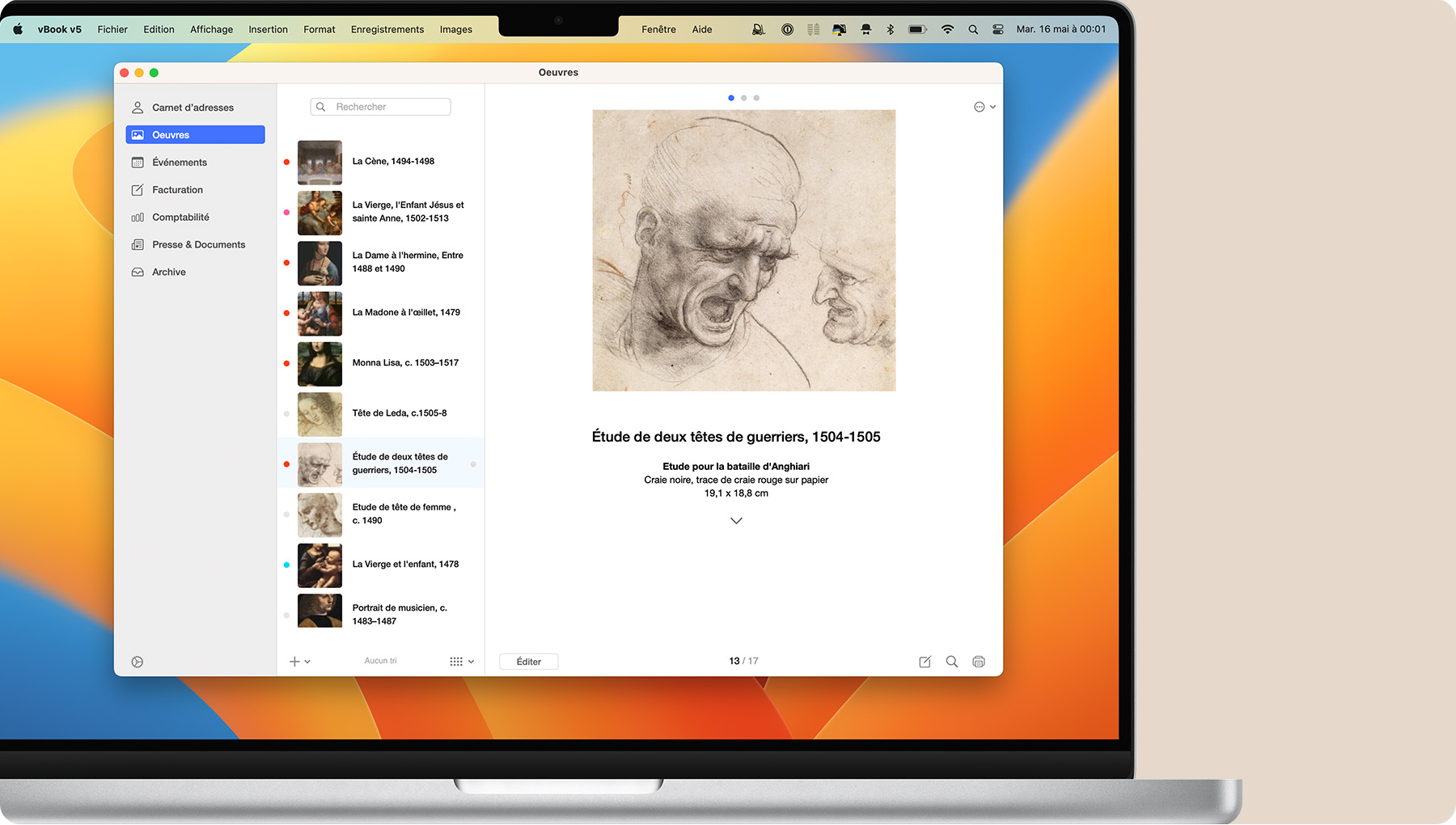The image size is (1456, 825).
Task: Open the Fichier menu
Action: [x=112, y=29]
